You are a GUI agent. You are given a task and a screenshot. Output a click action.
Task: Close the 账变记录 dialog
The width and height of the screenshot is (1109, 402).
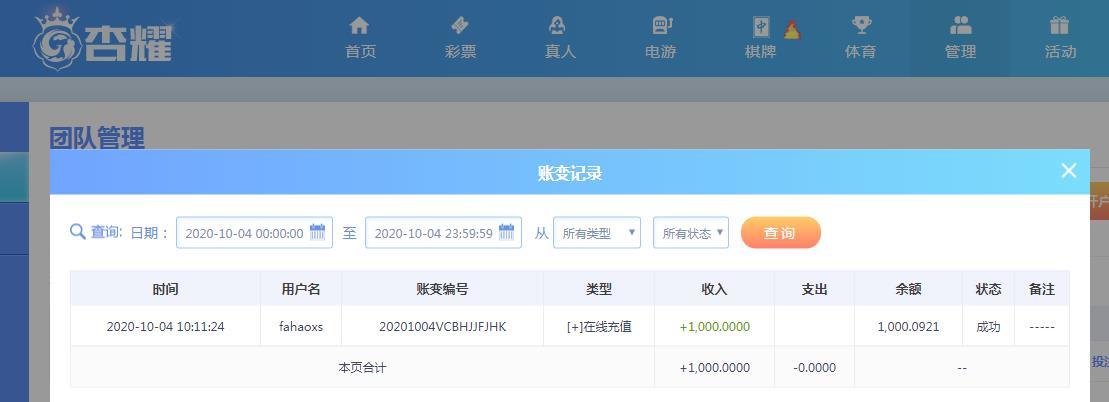point(1069,171)
